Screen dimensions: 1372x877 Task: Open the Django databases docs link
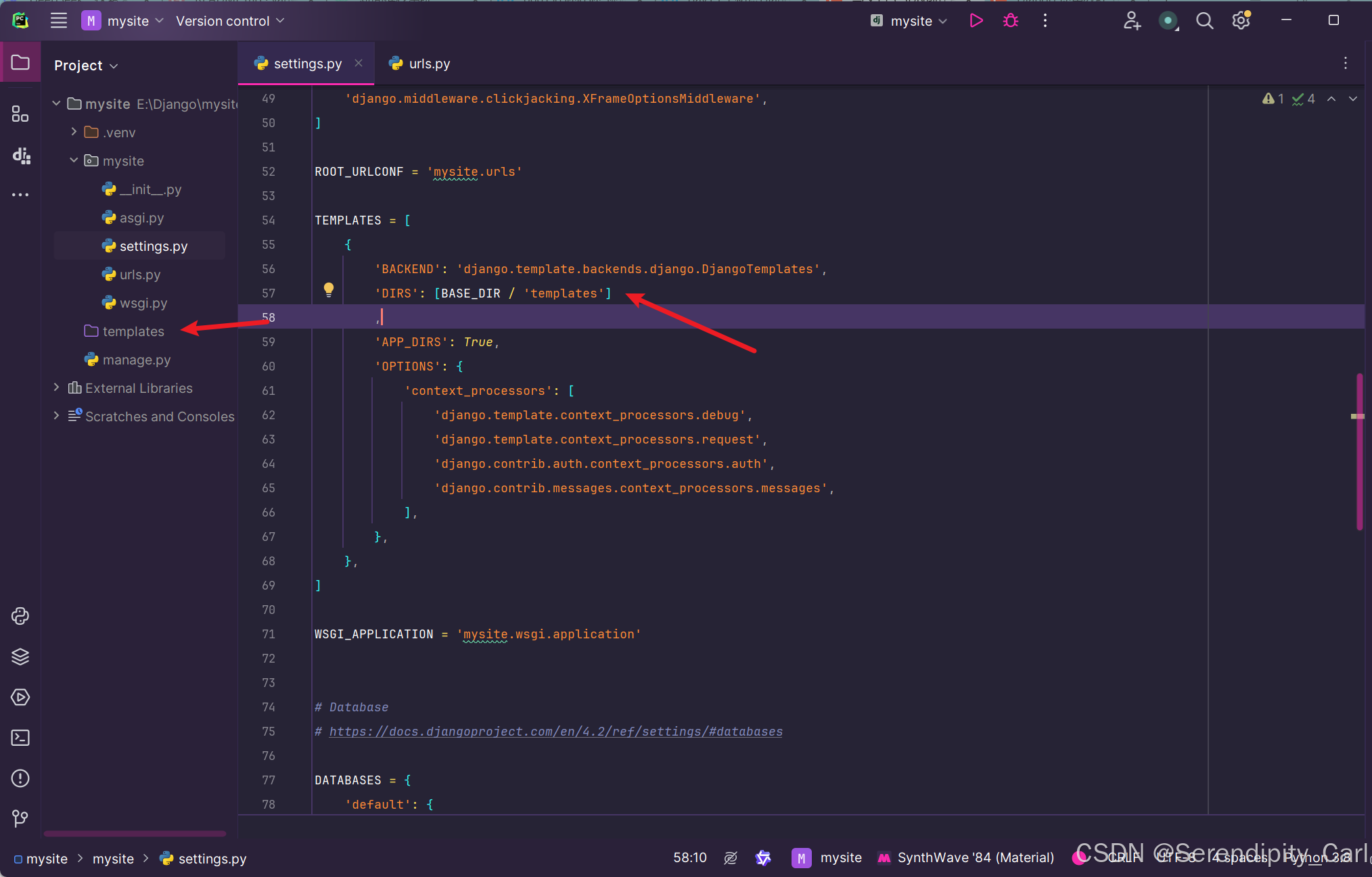[x=555, y=732]
